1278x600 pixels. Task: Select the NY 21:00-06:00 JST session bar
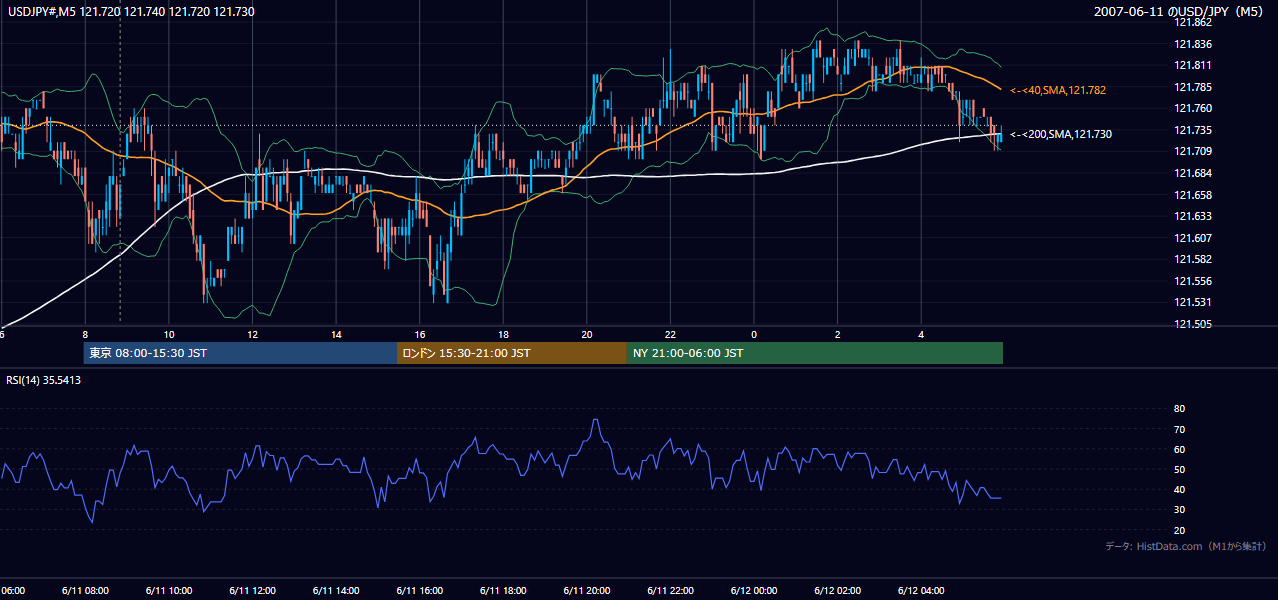pyautogui.click(x=815, y=353)
